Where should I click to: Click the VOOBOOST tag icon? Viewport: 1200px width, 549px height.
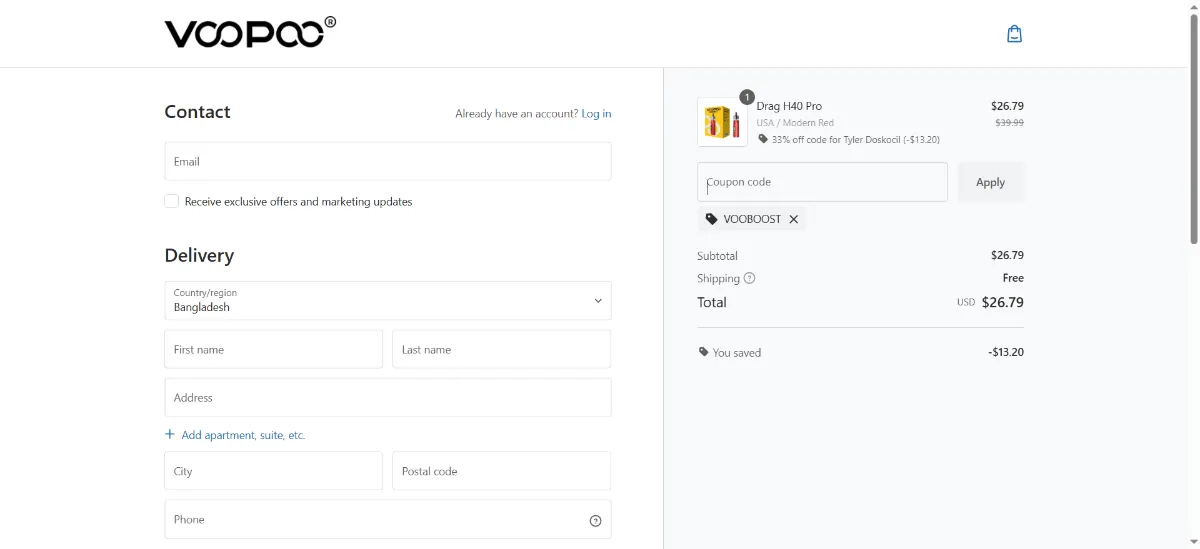(711, 219)
